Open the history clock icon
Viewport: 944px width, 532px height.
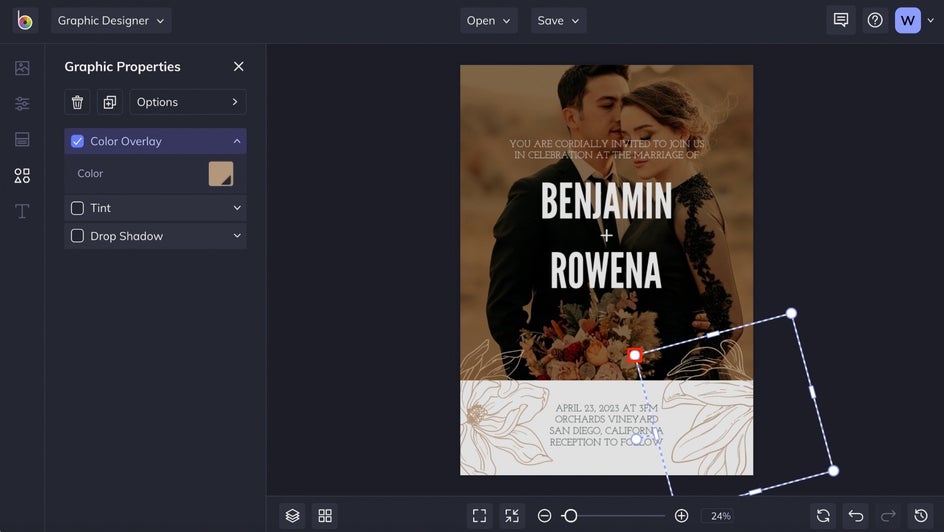pyautogui.click(x=921, y=516)
